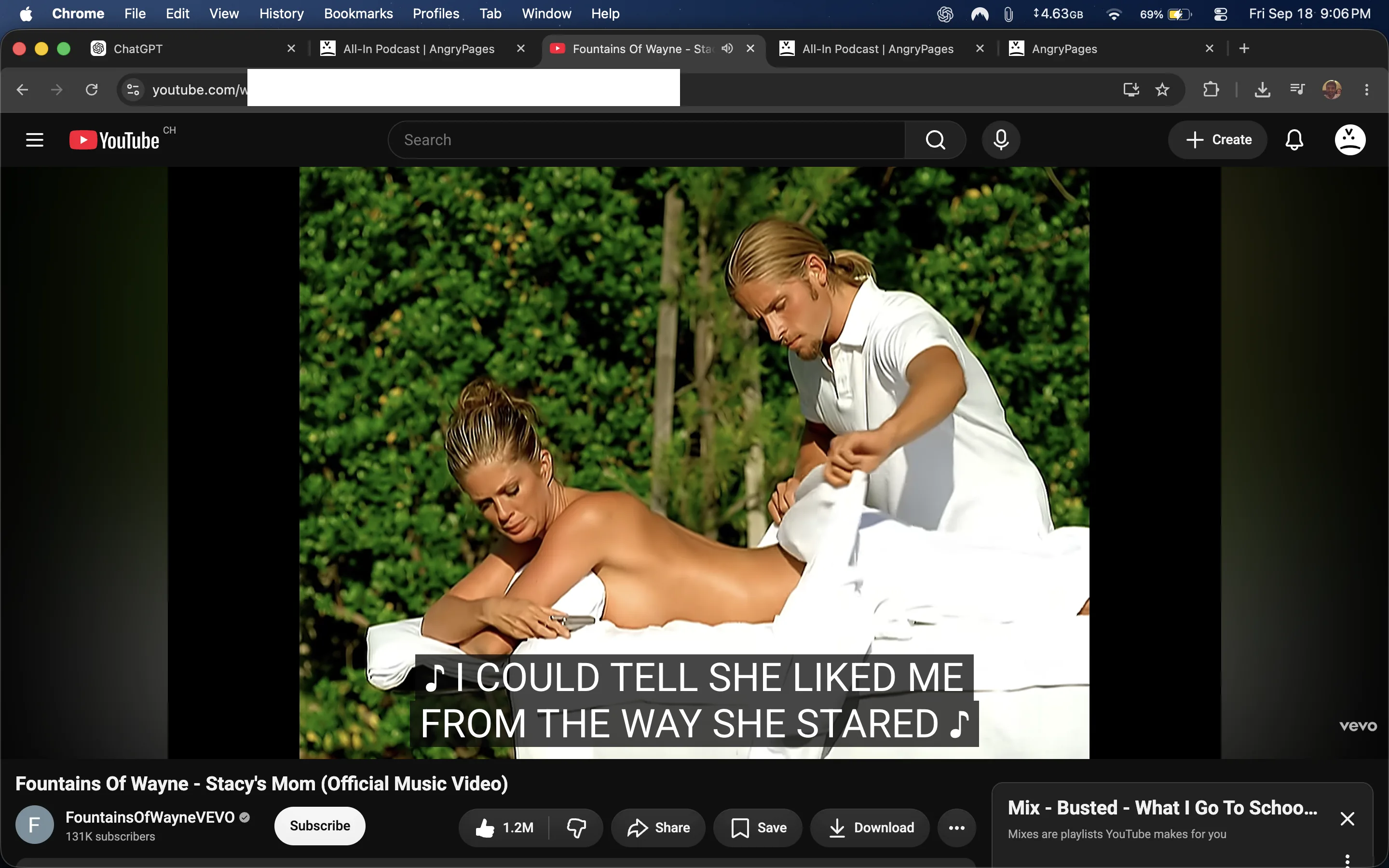Click the Chrome profile avatar
This screenshot has height=868, width=1389.
point(1332,90)
